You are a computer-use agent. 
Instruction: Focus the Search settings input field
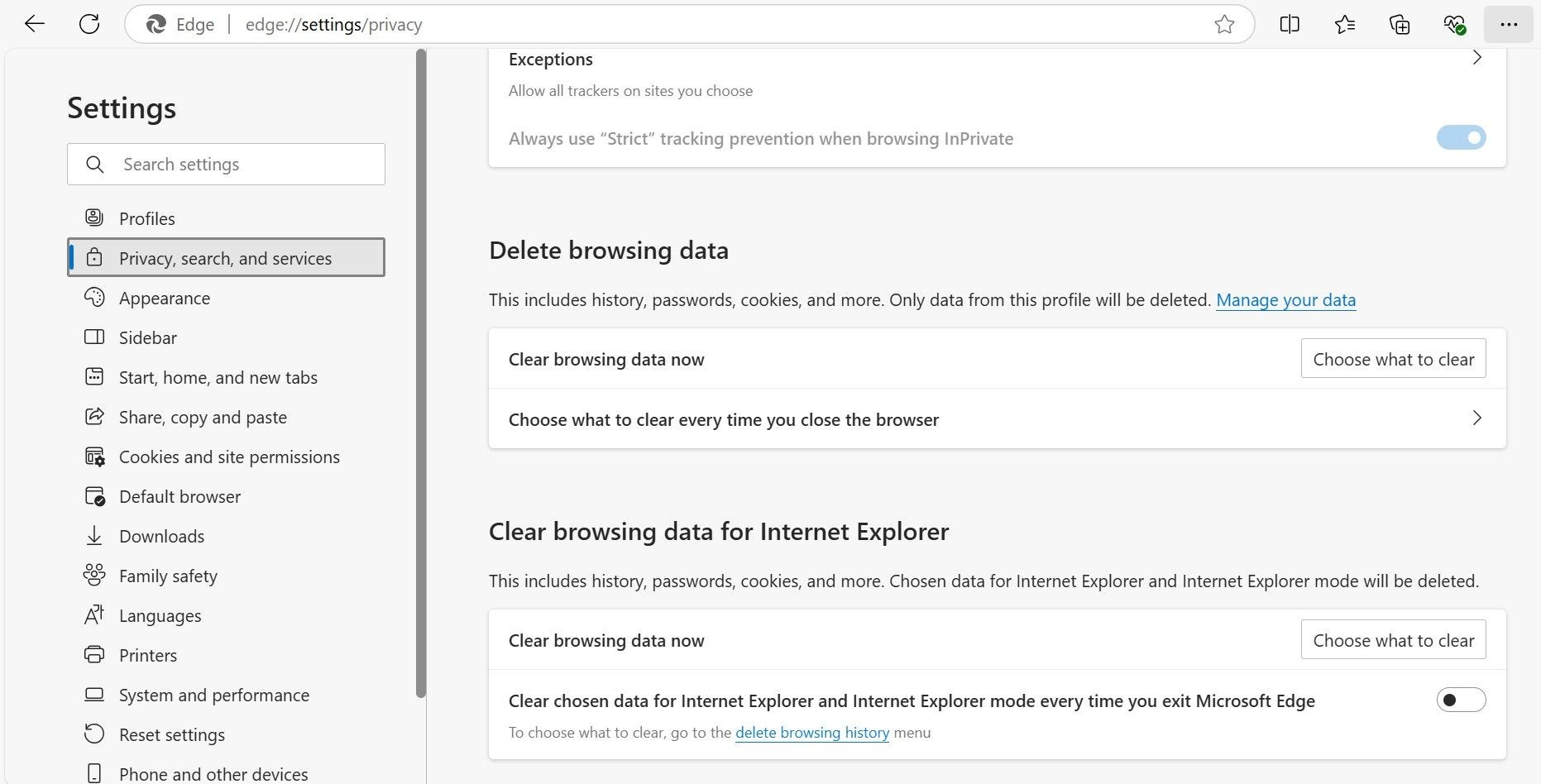pyautogui.click(x=226, y=164)
